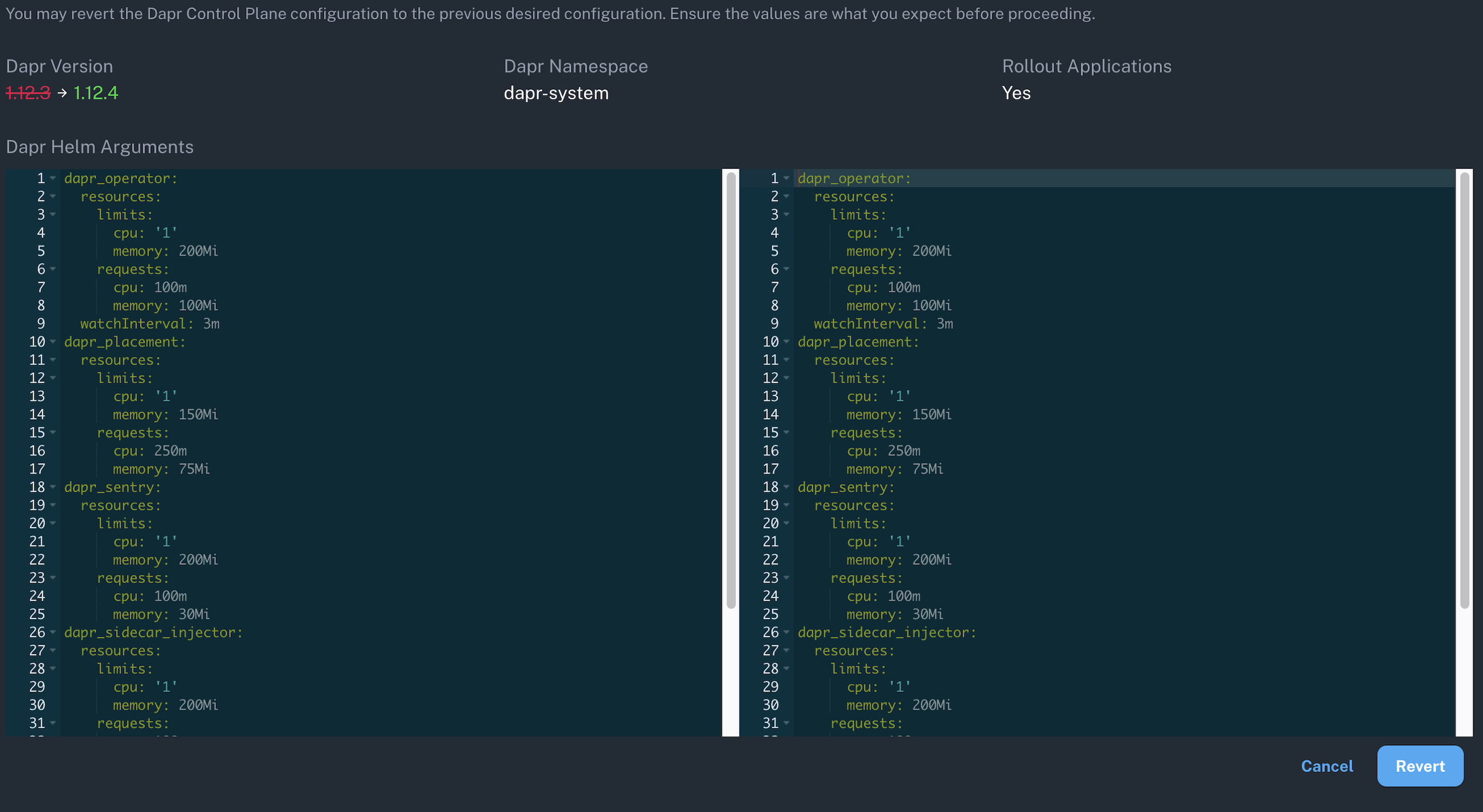Click dapr_placement: key in right editor
Image resolution: width=1483 pixels, height=812 pixels.
(859, 342)
